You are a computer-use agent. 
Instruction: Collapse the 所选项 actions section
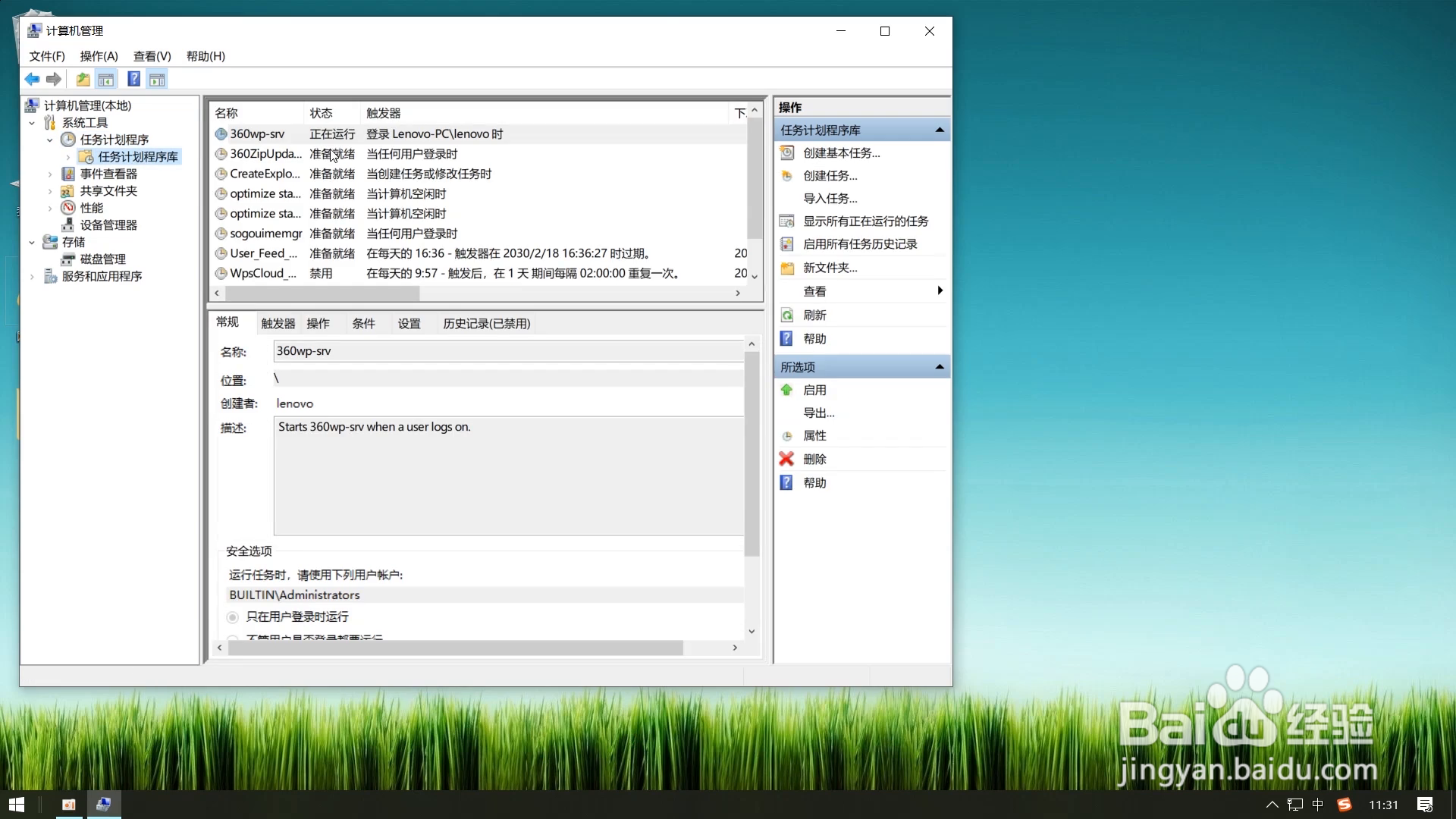point(940,367)
